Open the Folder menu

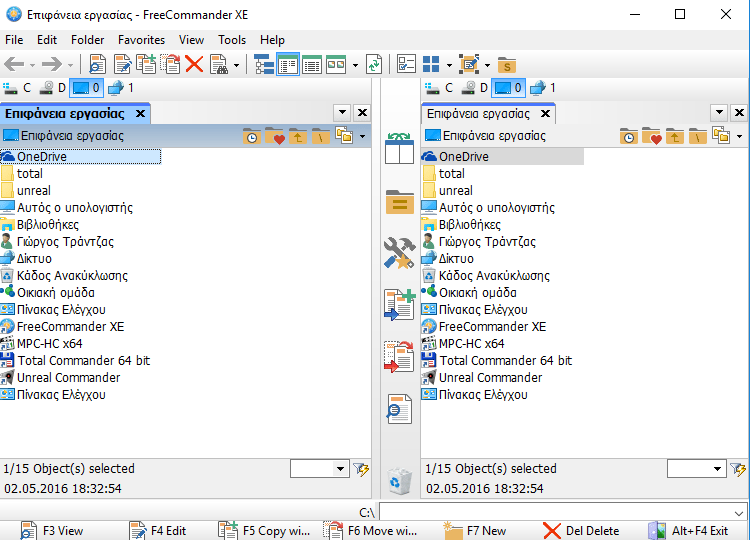tap(88, 40)
